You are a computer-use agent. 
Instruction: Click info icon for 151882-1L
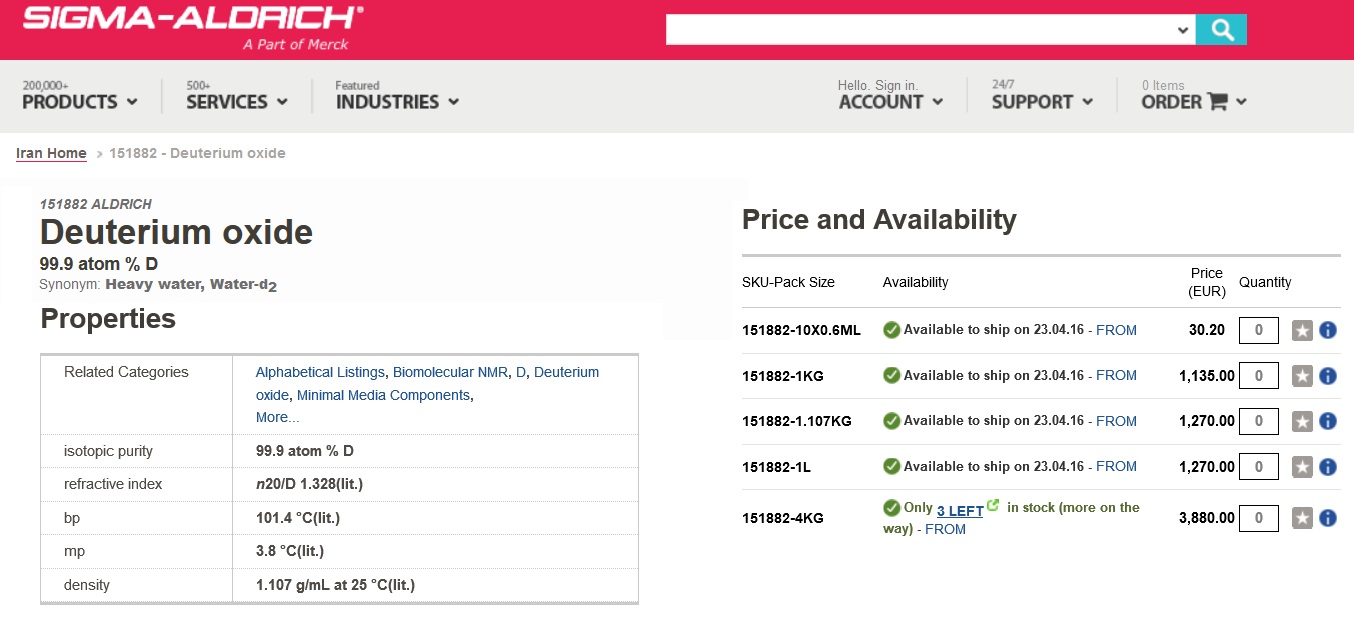(1328, 467)
